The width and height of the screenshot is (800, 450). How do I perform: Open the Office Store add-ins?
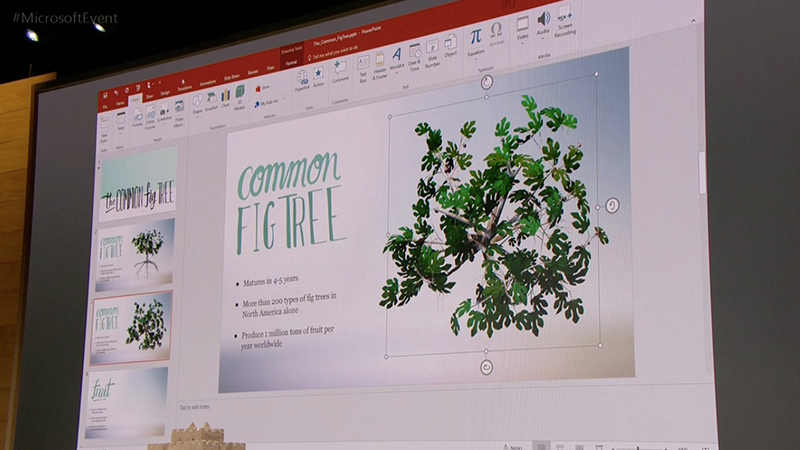point(262,88)
